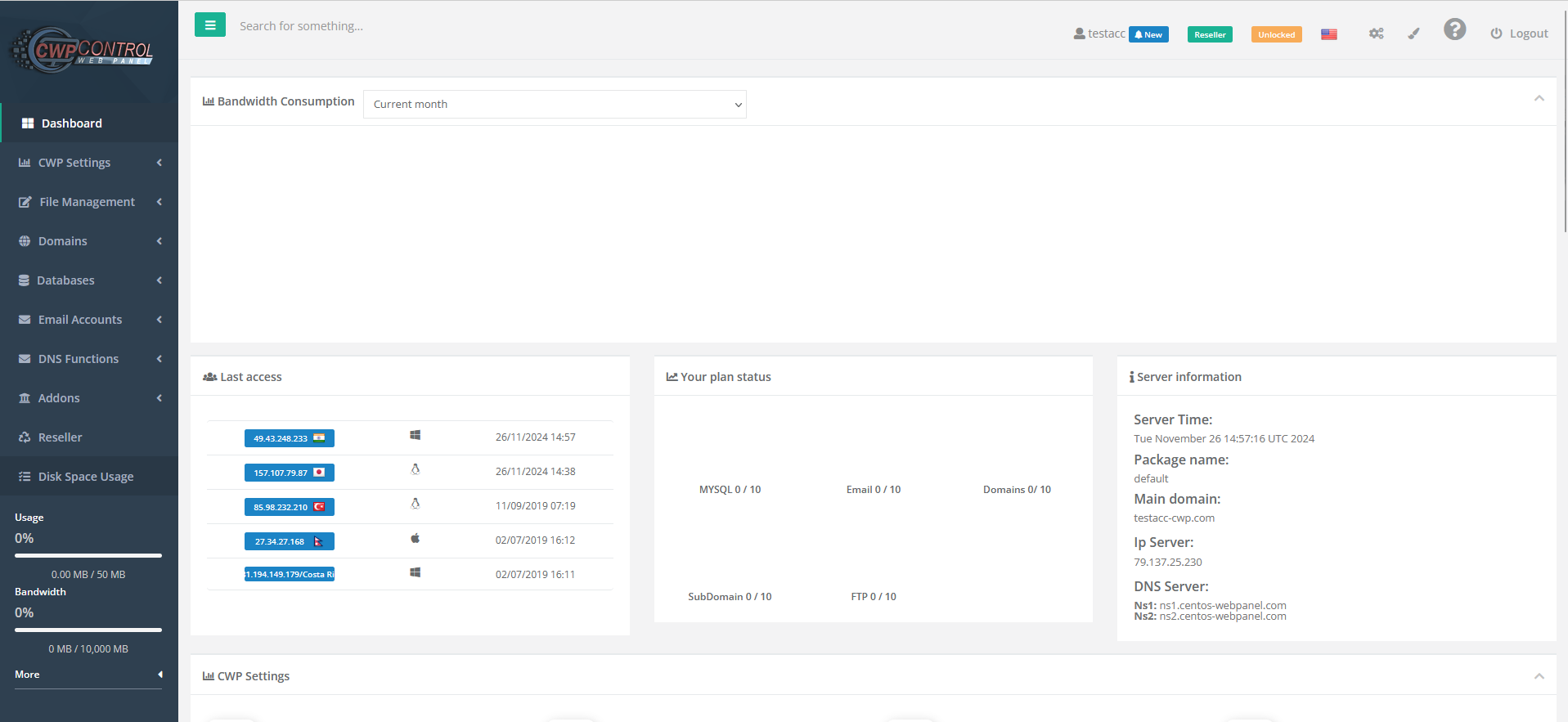
Task: Open the Addons menu item
Action: pos(89,398)
